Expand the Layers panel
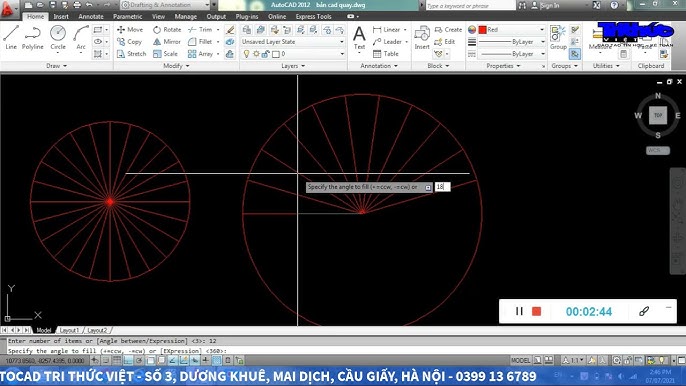The height and width of the screenshot is (386, 686). tap(293, 66)
